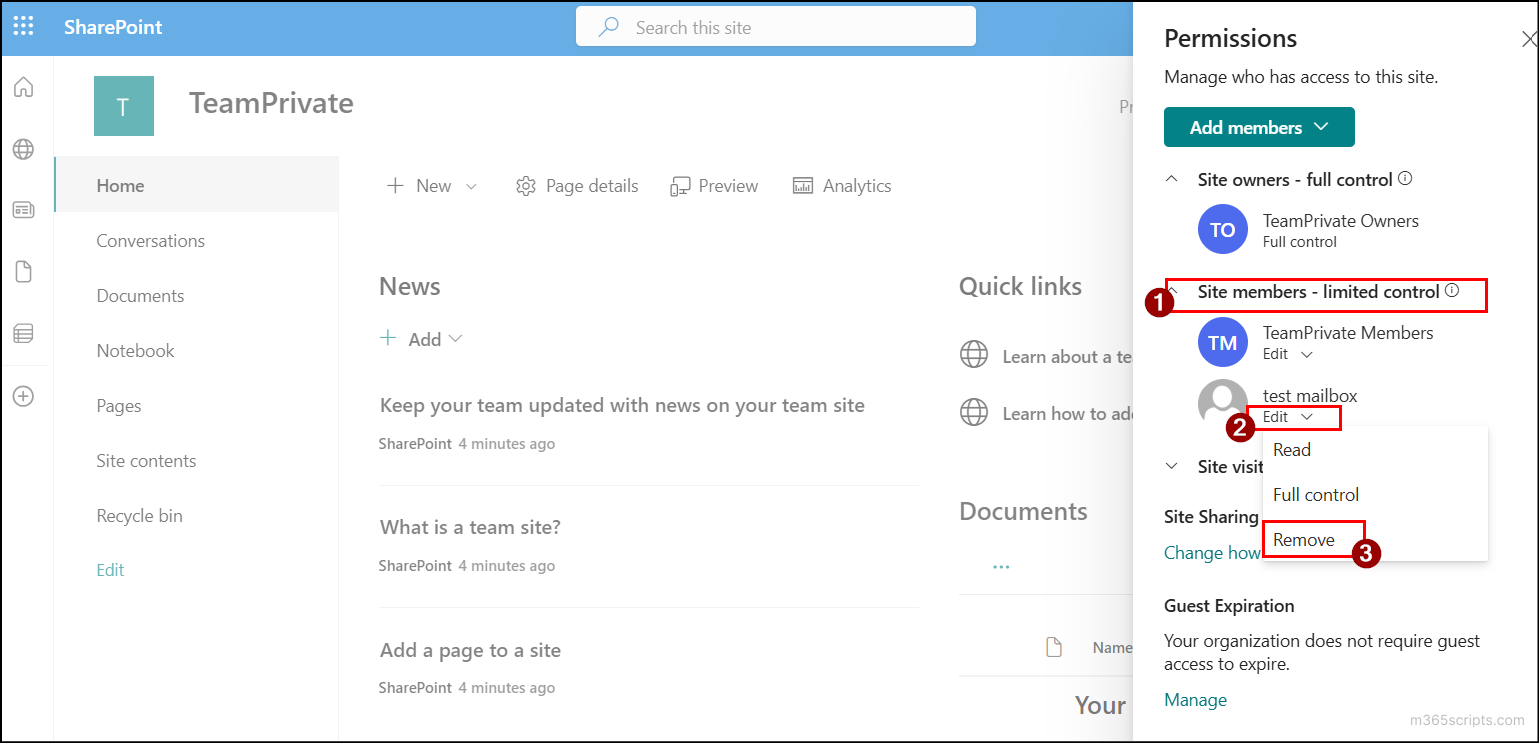
Task: Click the Add members button
Action: (x=1258, y=127)
